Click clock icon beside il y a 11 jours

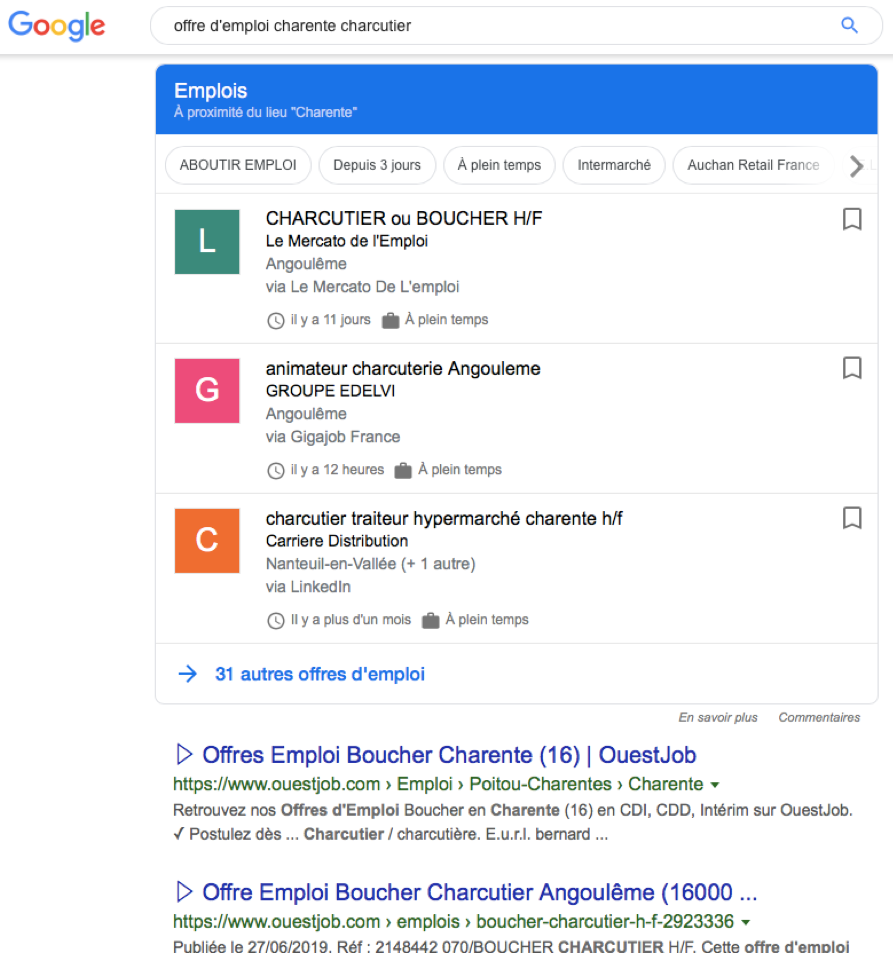tap(275, 320)
